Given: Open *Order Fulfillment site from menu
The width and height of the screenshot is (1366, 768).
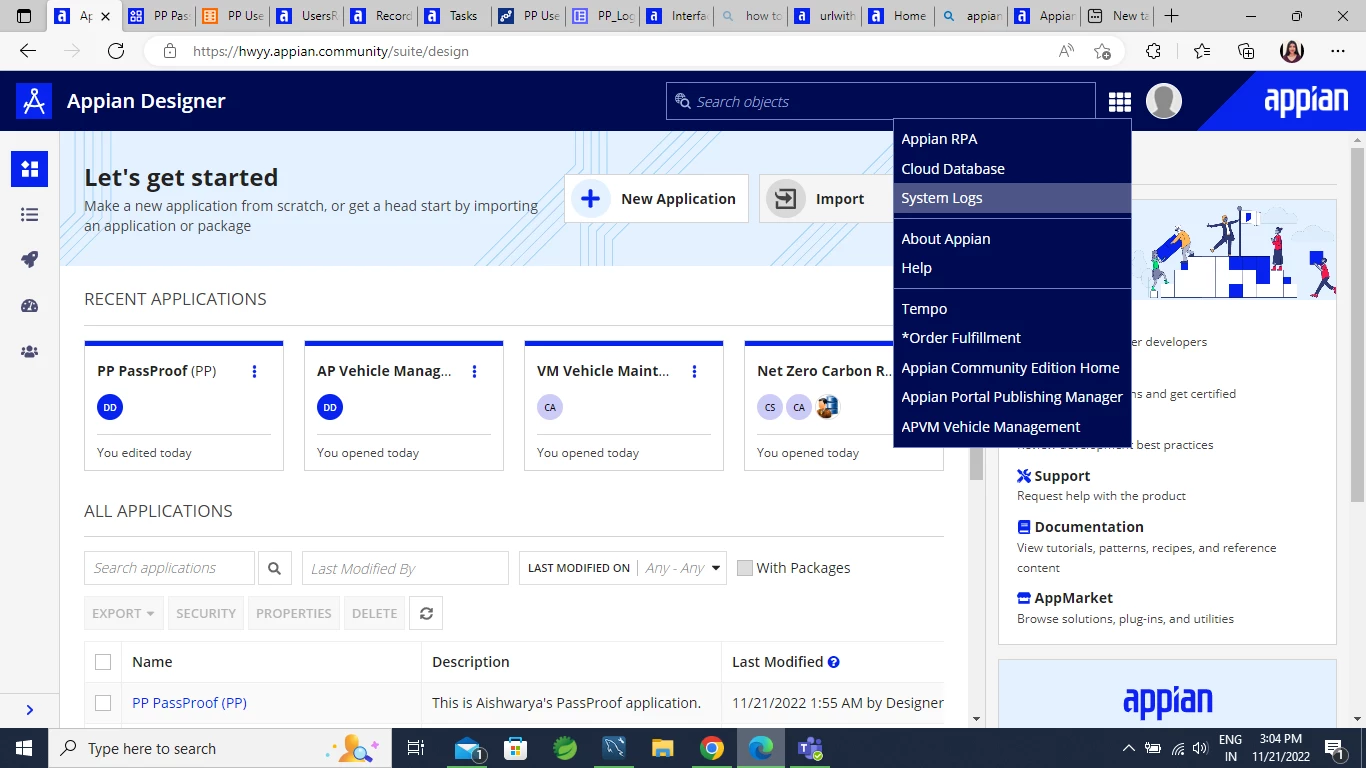Looking at the screenshot, I should tap(1012, 338).
